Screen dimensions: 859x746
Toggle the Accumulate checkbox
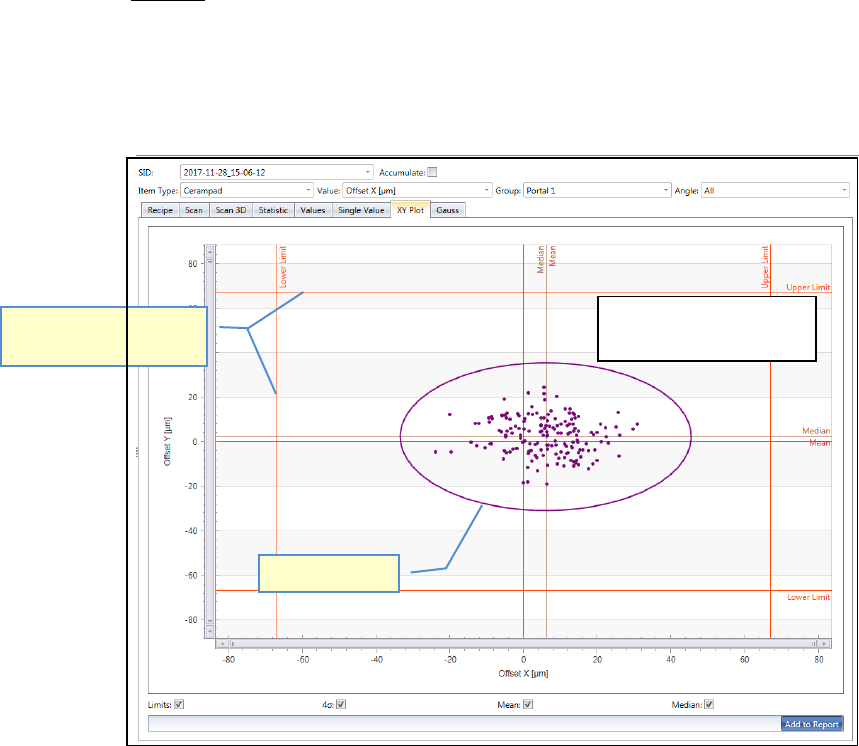(432, 172)
